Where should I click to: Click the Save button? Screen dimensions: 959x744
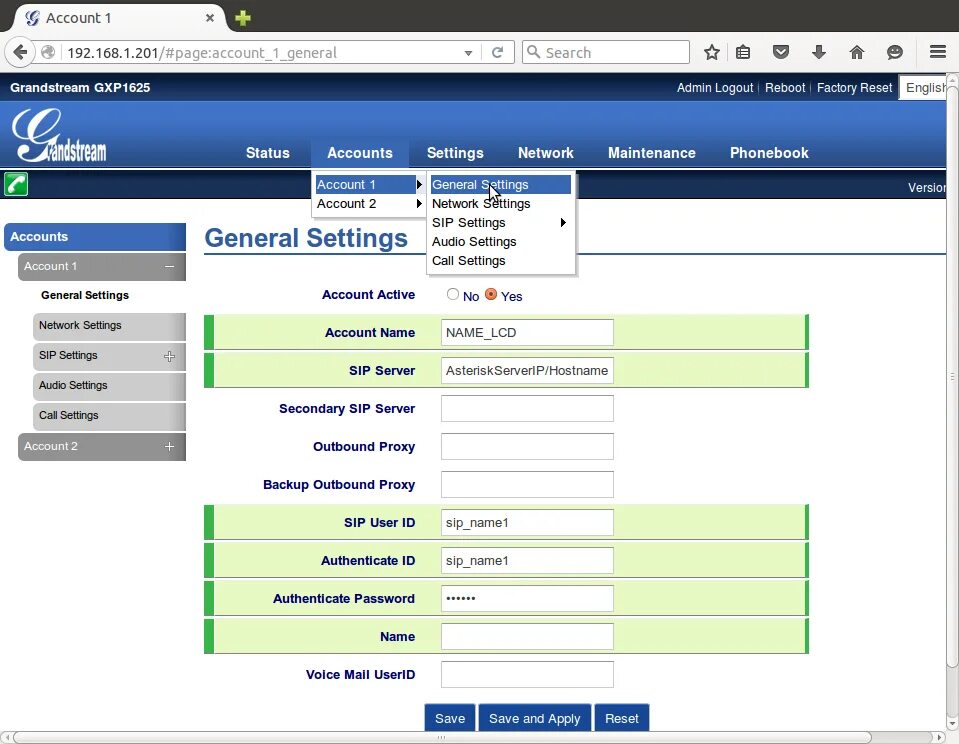450,718
